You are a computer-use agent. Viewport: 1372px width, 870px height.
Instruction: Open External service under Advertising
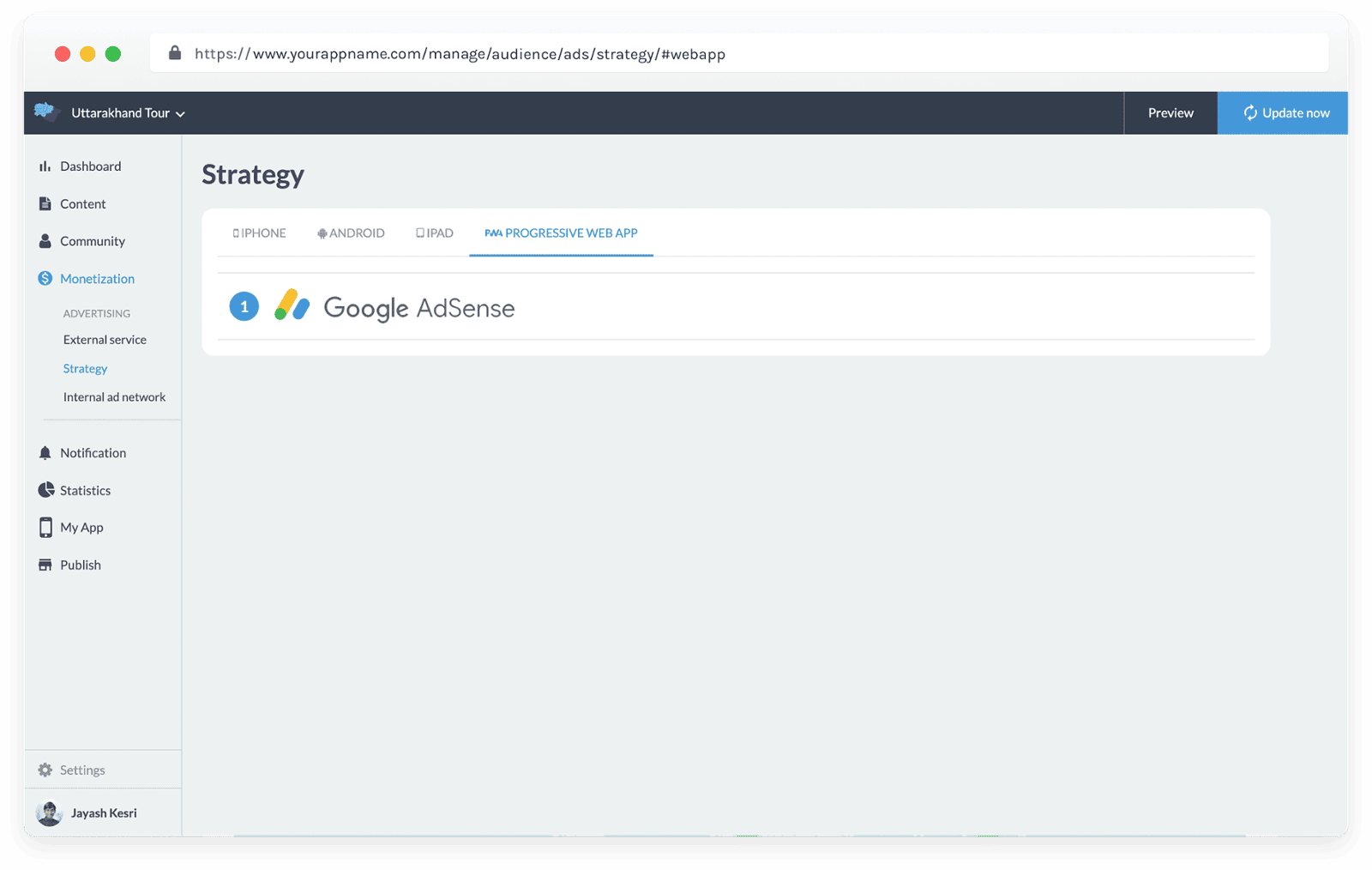pyautogui.click(x=105, y=340)
